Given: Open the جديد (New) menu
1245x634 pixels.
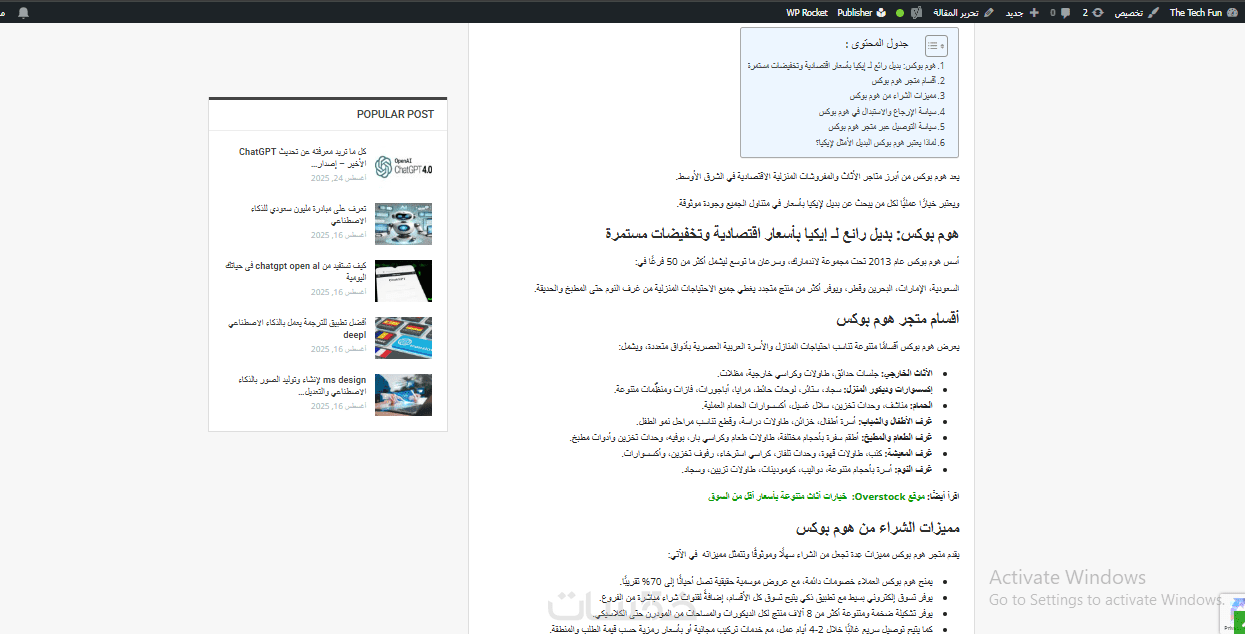Looking at the screenshot, I should [x=1020, y=12].
